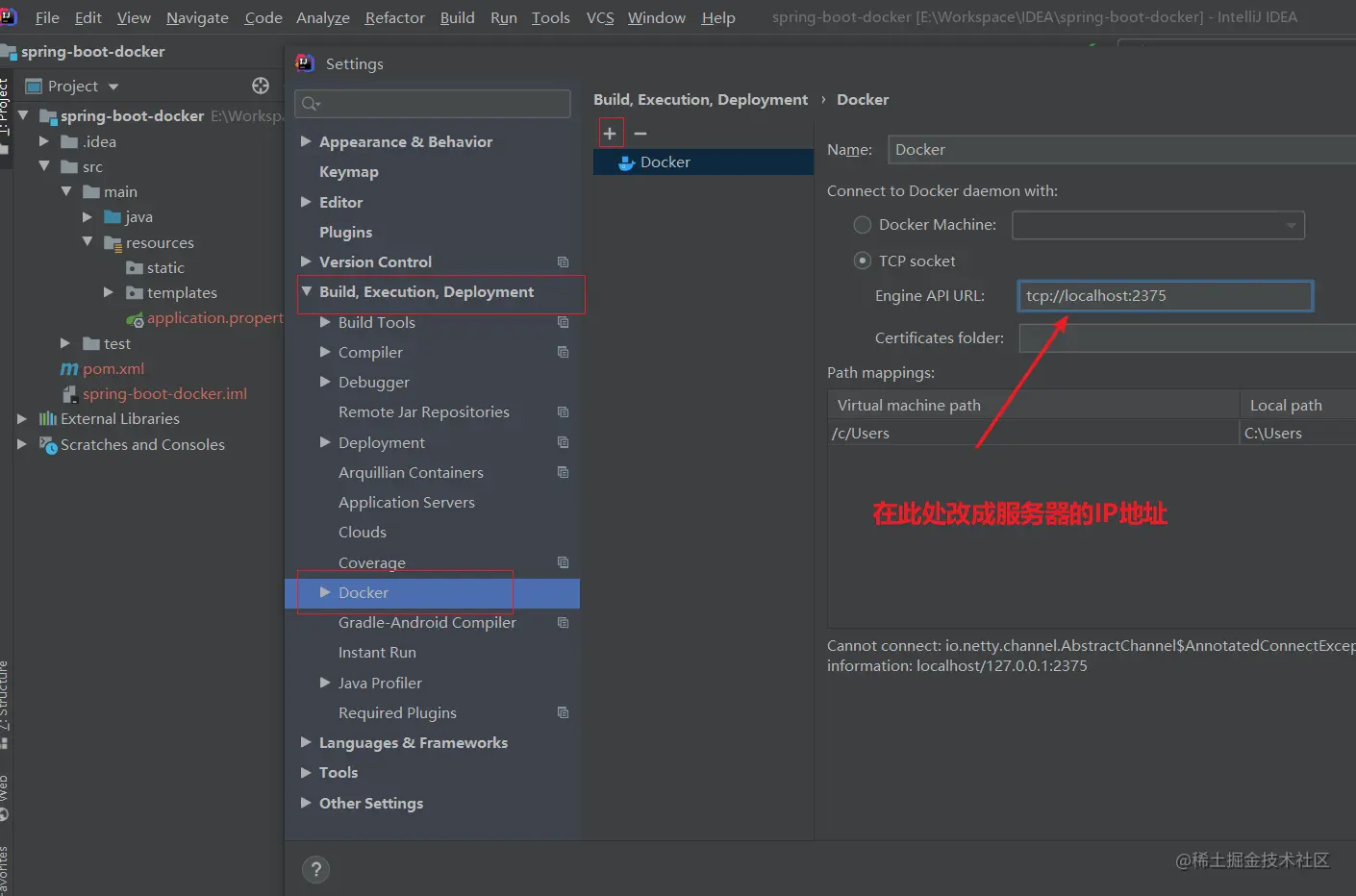The height and width of the screenshot is (896, 1356).
Task: Open the Web tool window tab
Action: [x=5, y=796]
